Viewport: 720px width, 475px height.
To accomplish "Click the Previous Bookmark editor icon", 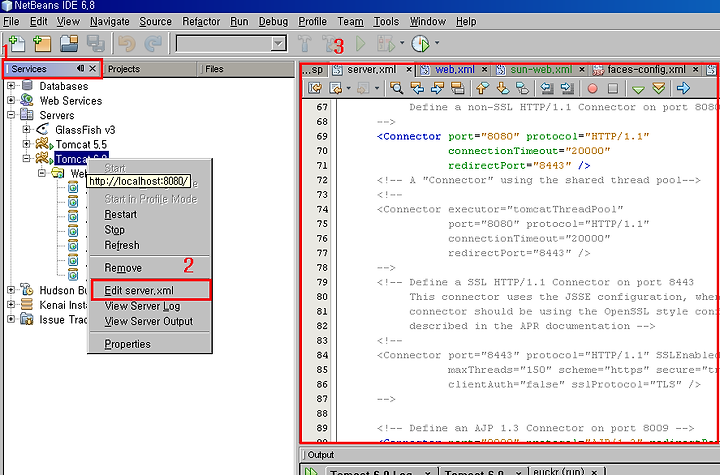I will [x=482, y=88].
